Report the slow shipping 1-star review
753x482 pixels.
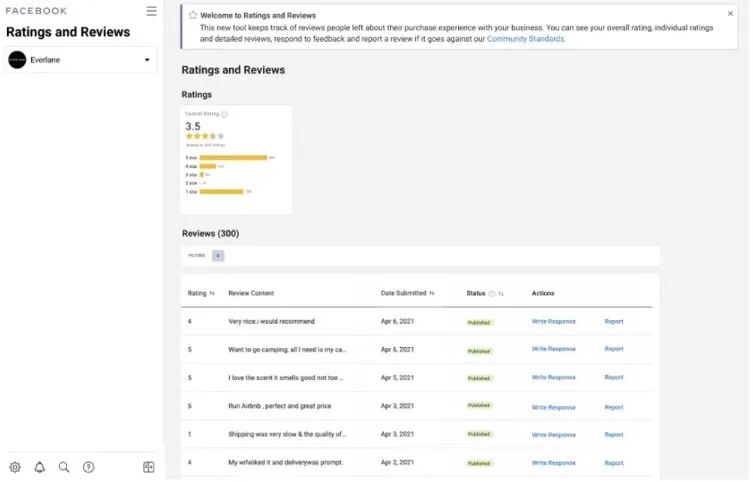pos(613,434)
